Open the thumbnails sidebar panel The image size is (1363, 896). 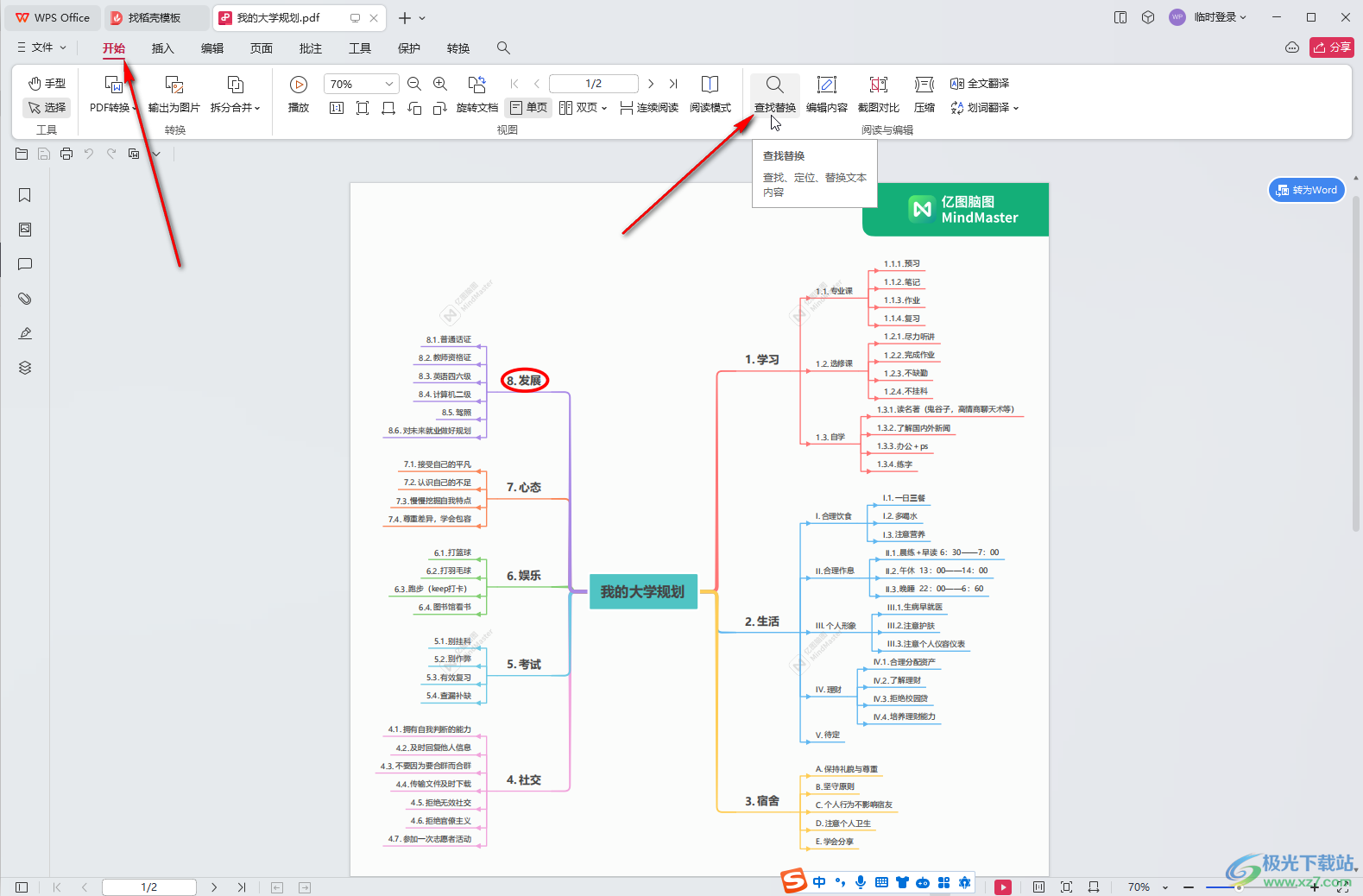[x=25, y=230]
